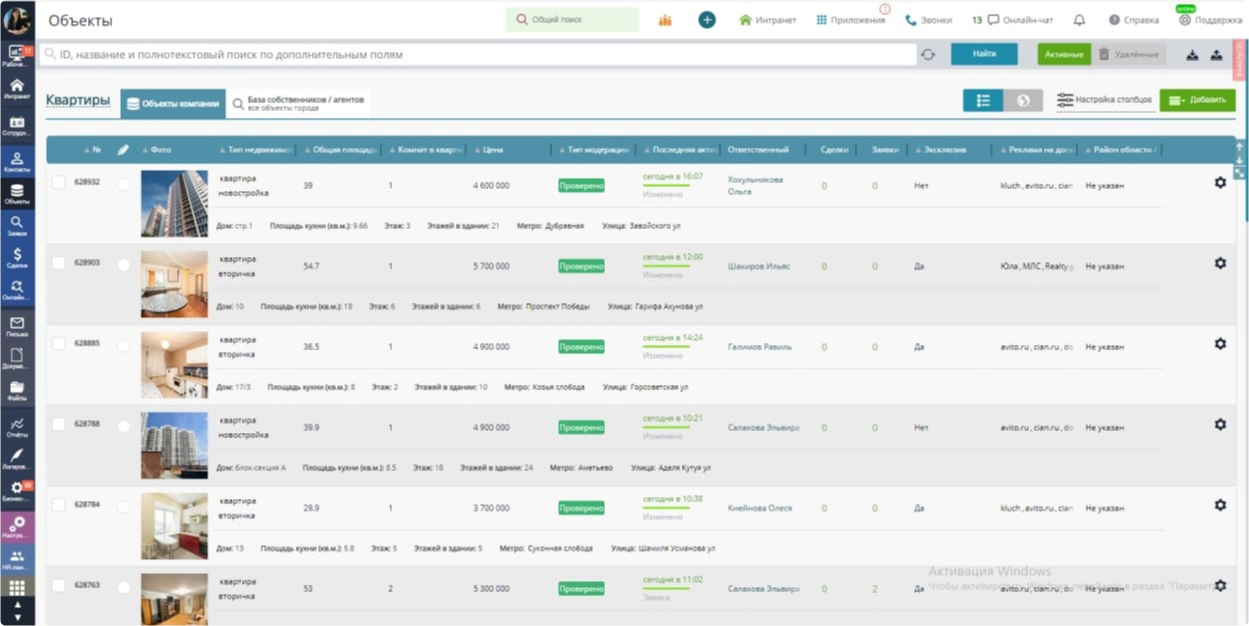This screenshot has height=626, width=1249.
Task: Open Сделки dollar icon in sidebar
Action: pyautogui.click(x=17, y=258)
